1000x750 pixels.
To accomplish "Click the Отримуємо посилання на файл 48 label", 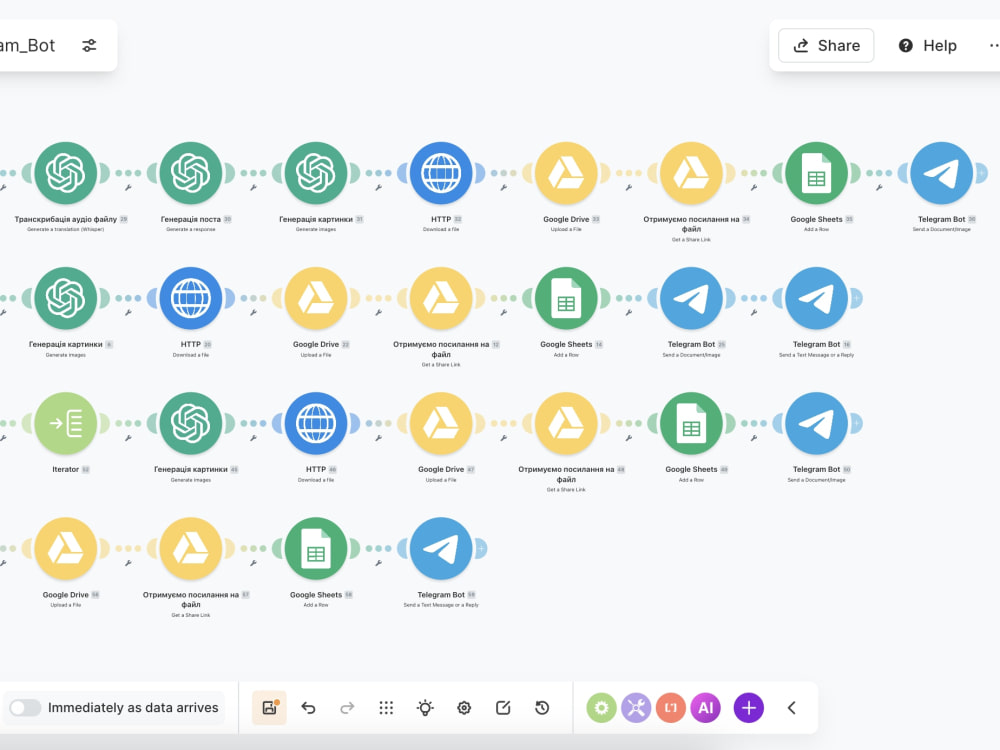I will point(566,474).
